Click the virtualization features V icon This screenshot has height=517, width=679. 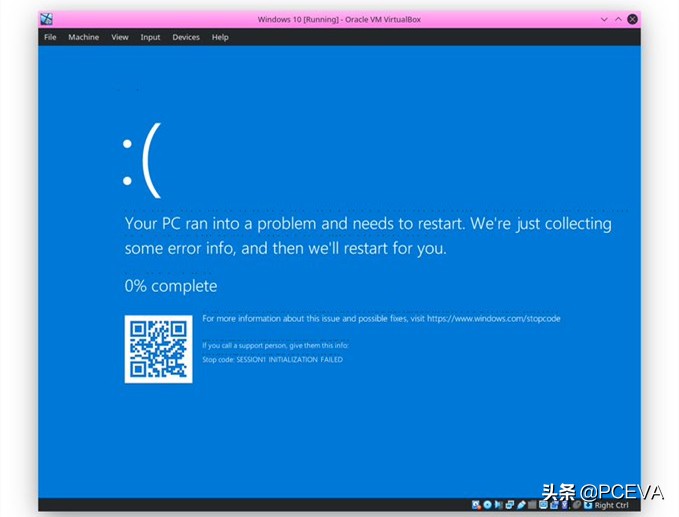[565, 505]
